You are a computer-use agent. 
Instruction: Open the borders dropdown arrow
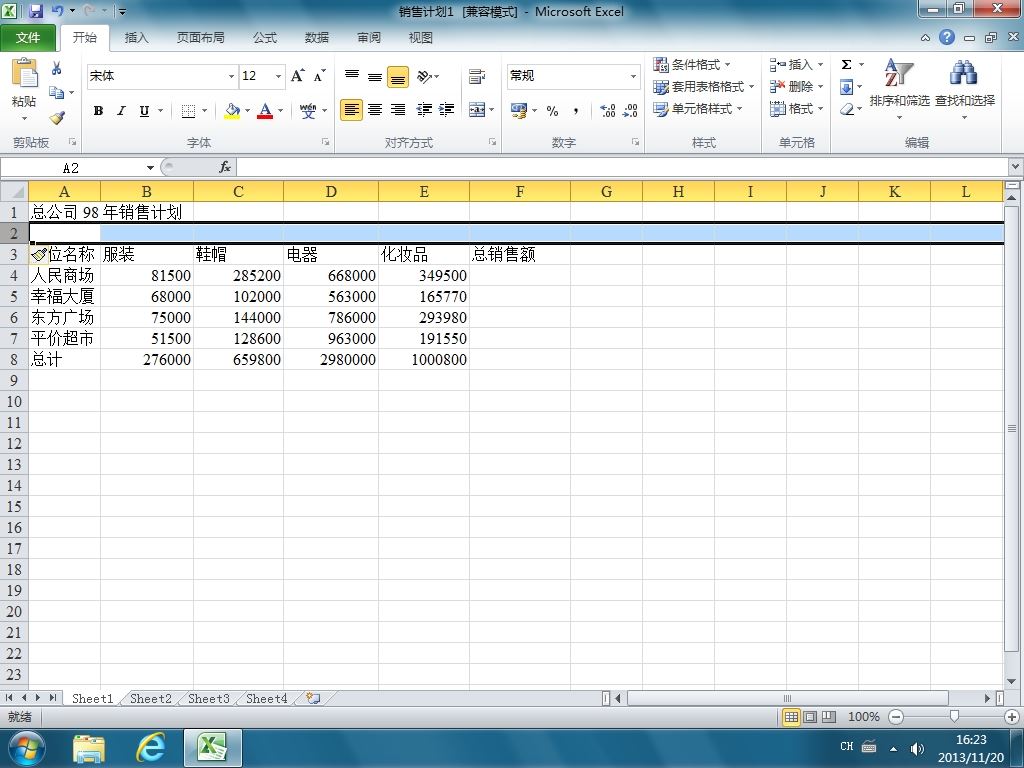pyautogui.click(x=204, y=111)
